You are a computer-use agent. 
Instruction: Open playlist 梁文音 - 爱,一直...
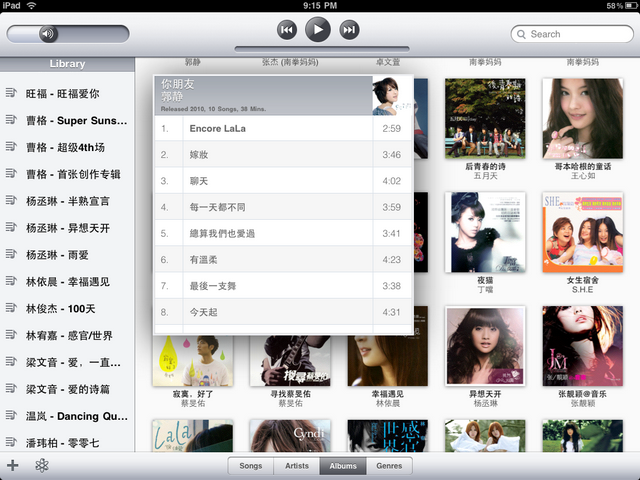click(x=67, y=362)
